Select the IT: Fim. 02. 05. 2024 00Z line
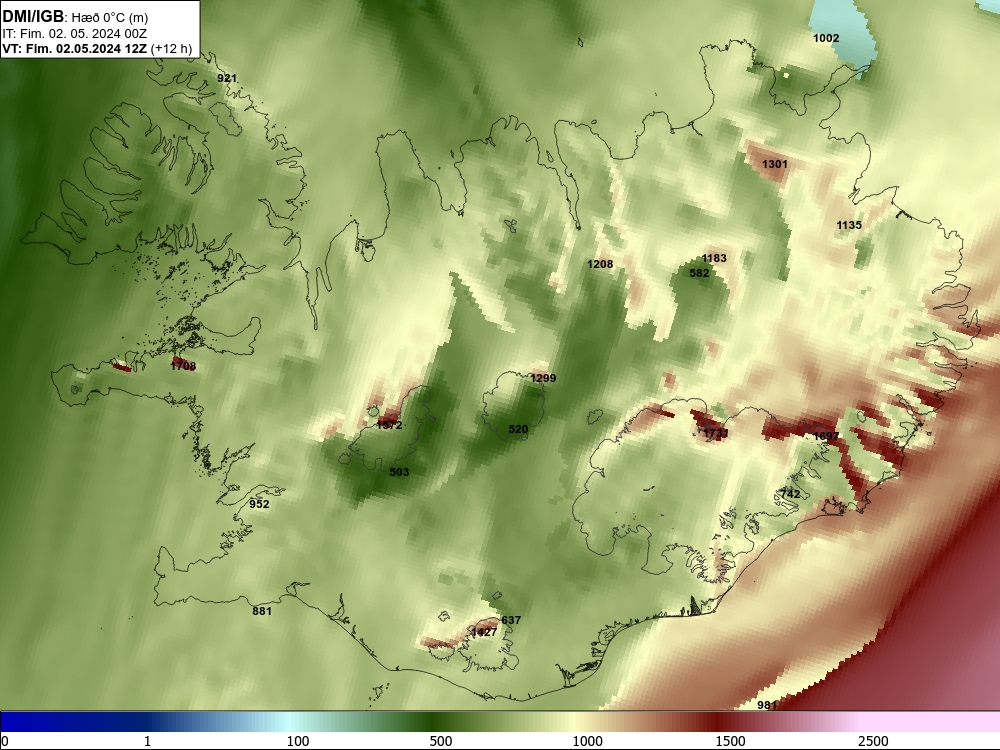 point(75,34)
